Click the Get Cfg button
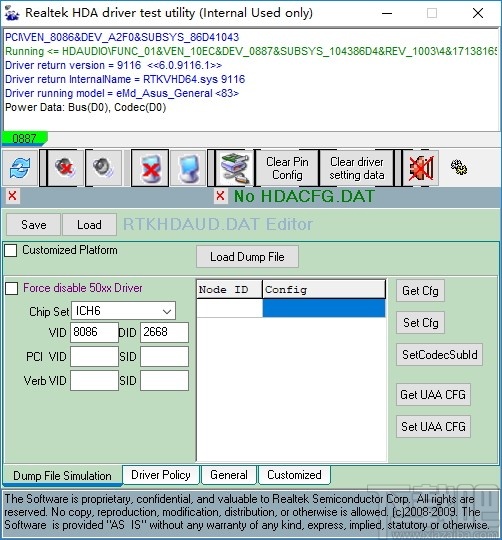The width and height of the screenshot is (502, 540). 420,291
